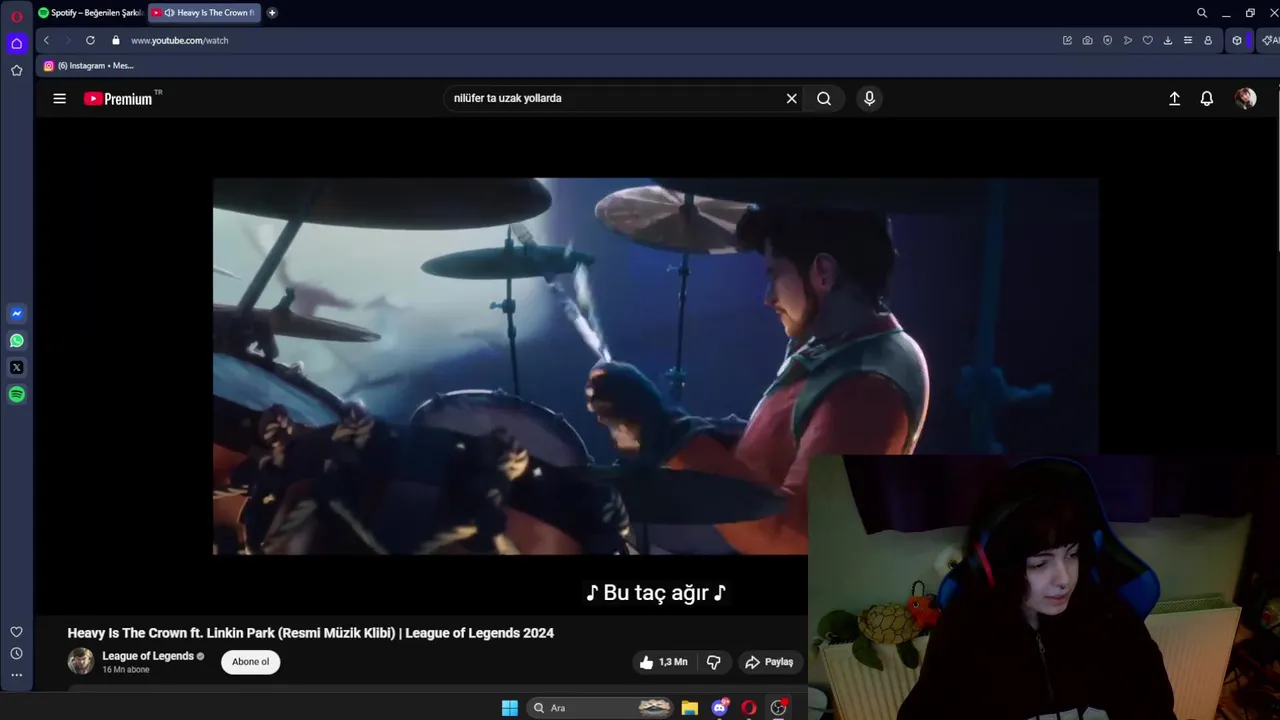Open the sidebar three-dots setup menu

tap(16, 675)
